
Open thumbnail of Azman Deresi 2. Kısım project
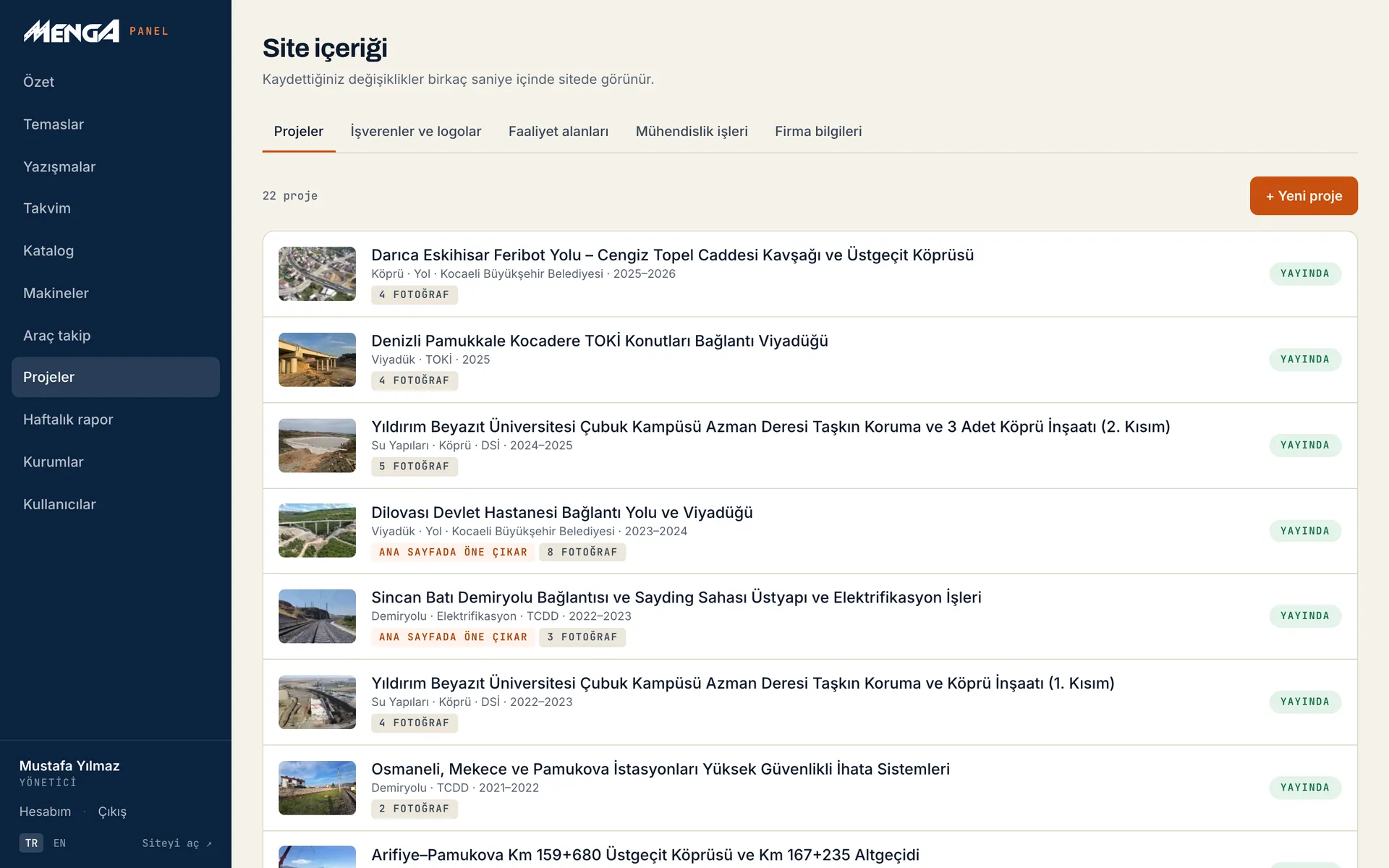317,446
